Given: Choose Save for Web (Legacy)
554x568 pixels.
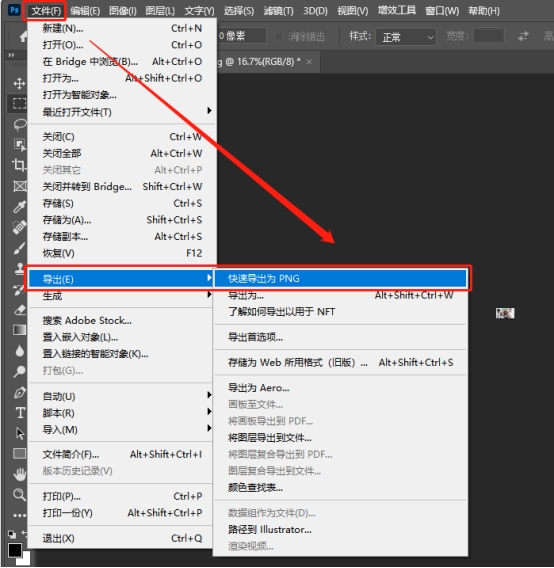Looking at the screenshot, I should 341,362.
